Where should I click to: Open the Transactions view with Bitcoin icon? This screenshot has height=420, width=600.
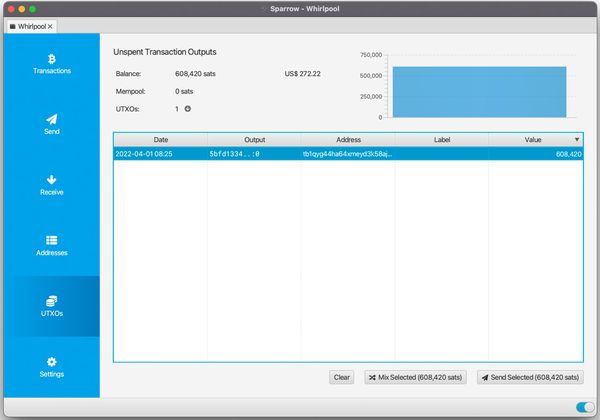(x=51, y=59)
